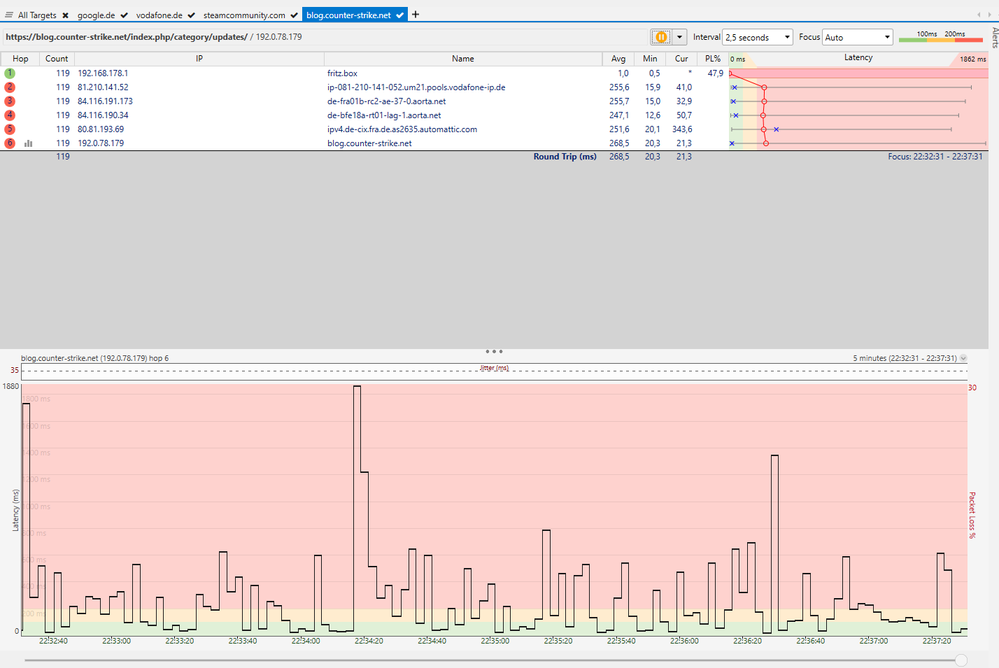Open the Interval dropdown set to 2,5 seconds
This screenshot has height=668, width=999.
point(757,37)
